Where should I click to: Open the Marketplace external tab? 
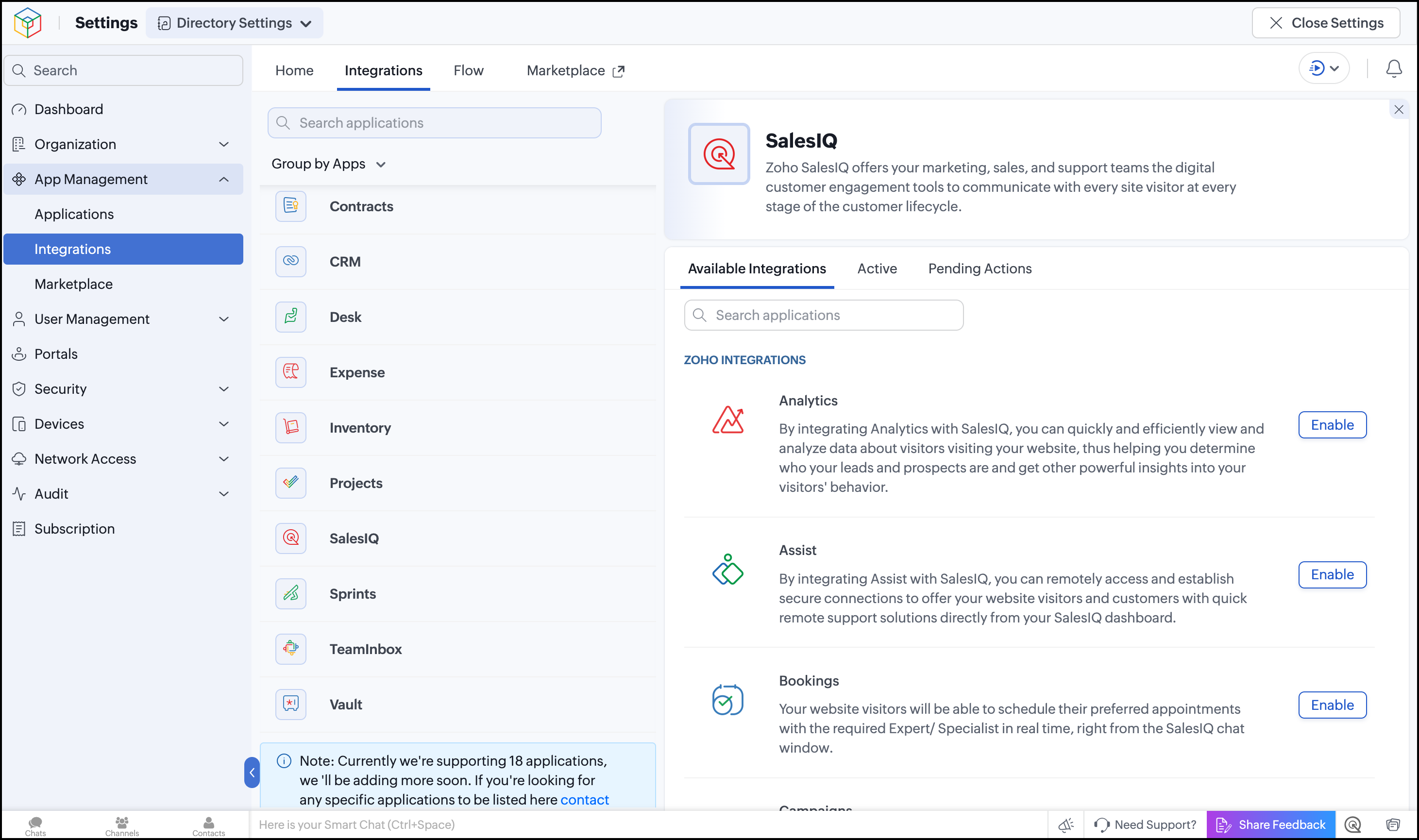tap(575, 70)
